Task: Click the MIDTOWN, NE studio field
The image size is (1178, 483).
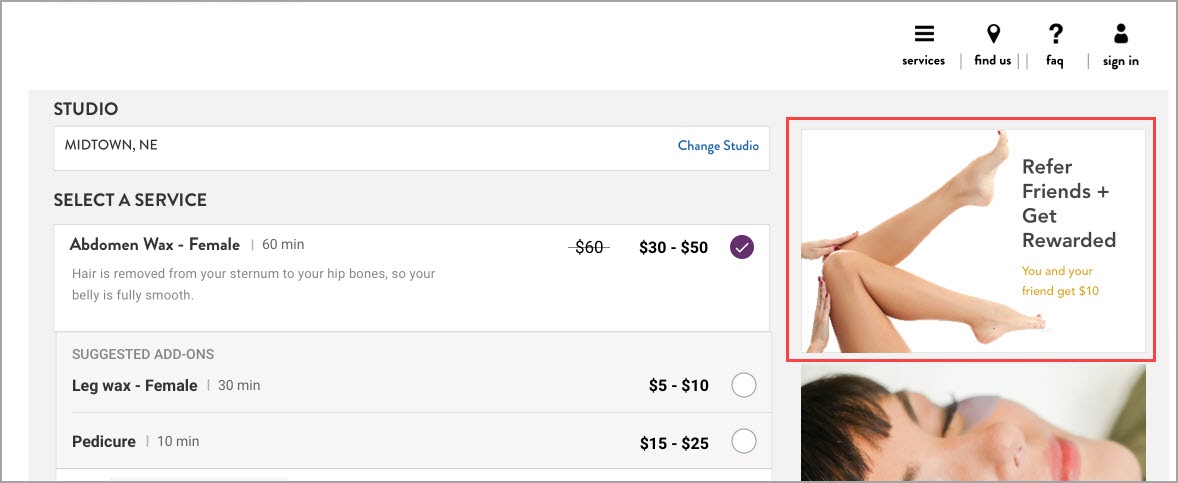Action: pyautogui.click(x=412, y=148)
